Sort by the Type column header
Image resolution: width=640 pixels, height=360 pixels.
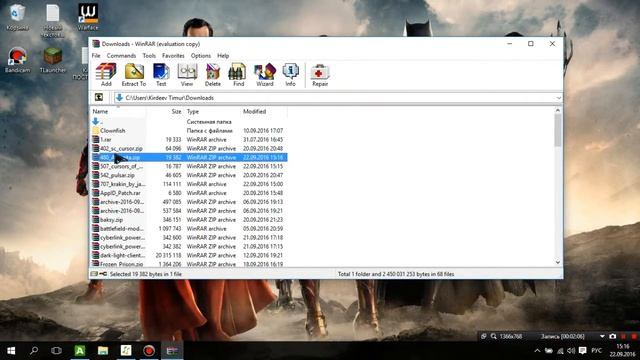click(x=212, y=111)
